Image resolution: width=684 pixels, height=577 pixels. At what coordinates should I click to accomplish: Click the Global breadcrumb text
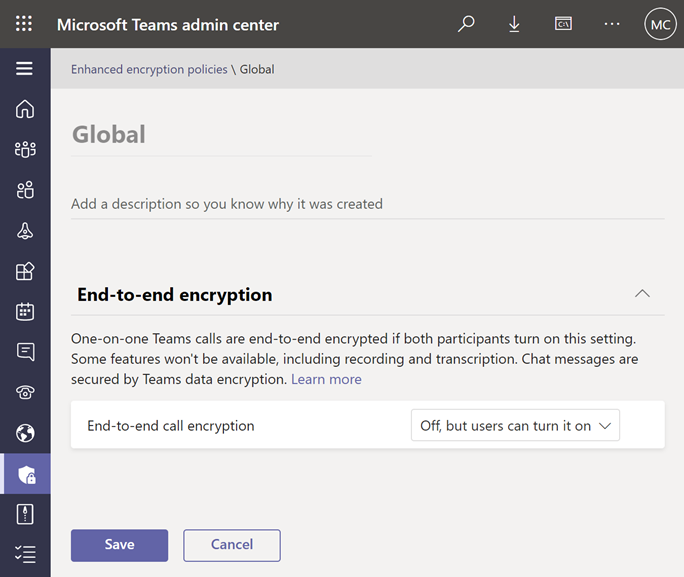click(257, 69)
